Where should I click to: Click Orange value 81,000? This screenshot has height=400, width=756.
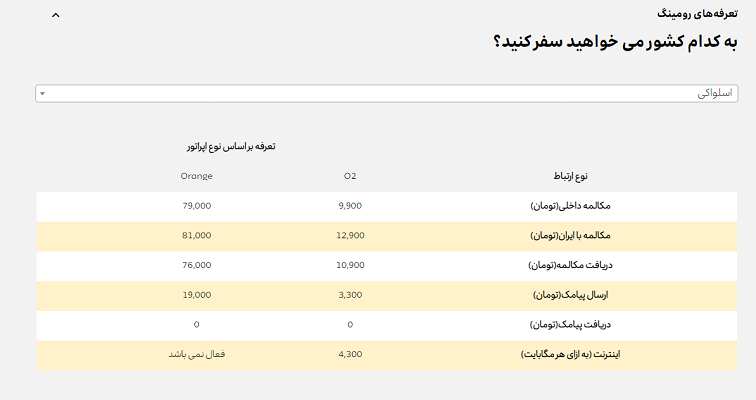click(197, 235)
